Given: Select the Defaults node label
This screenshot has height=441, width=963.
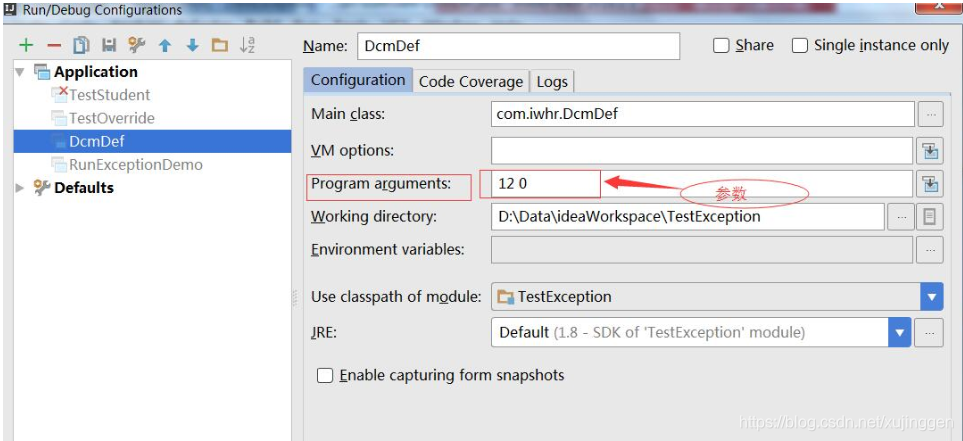Looking at the screenshot, I should [x=84, y=187].
